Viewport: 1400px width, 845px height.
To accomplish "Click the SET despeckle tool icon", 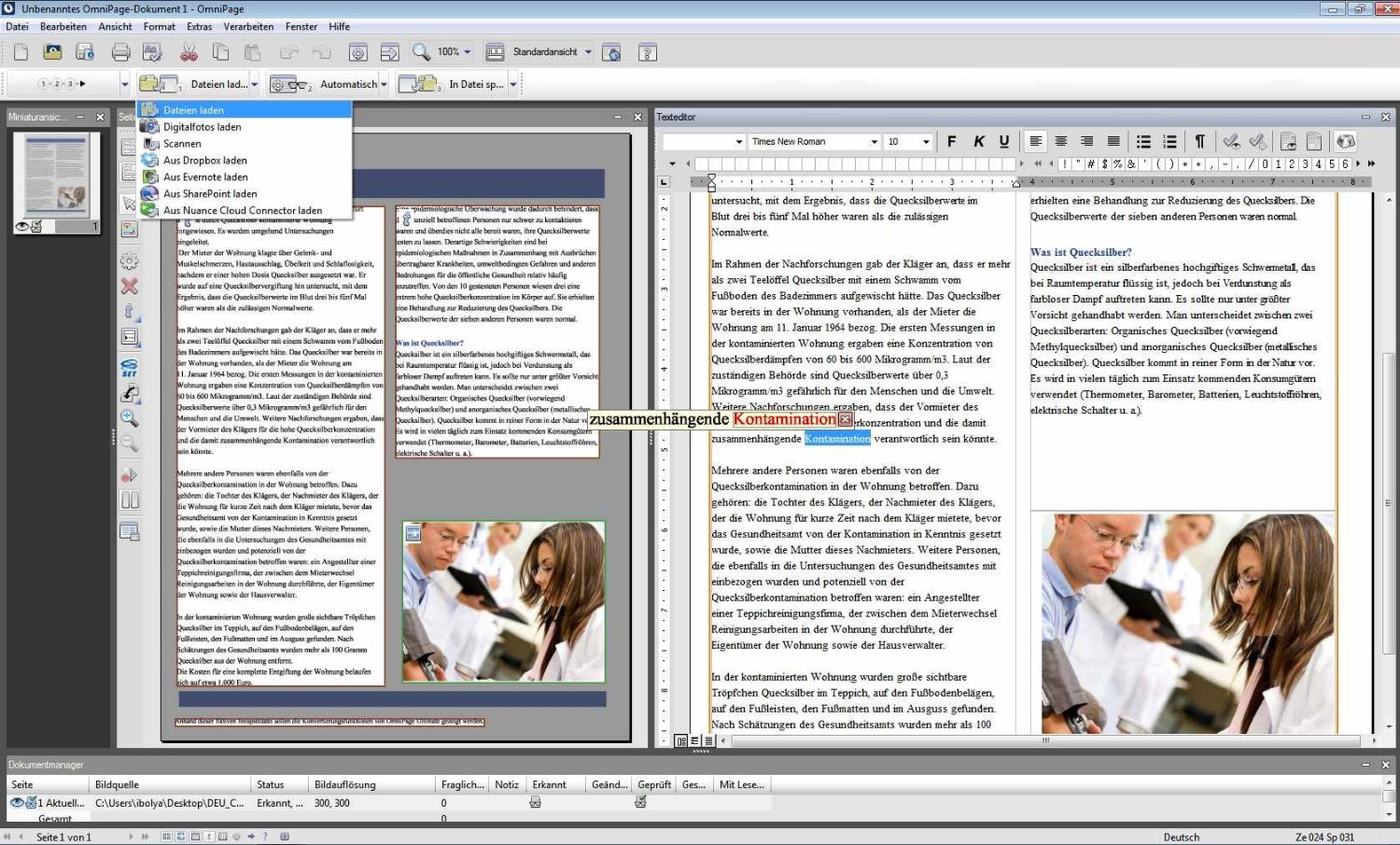I will coord(130,368).
